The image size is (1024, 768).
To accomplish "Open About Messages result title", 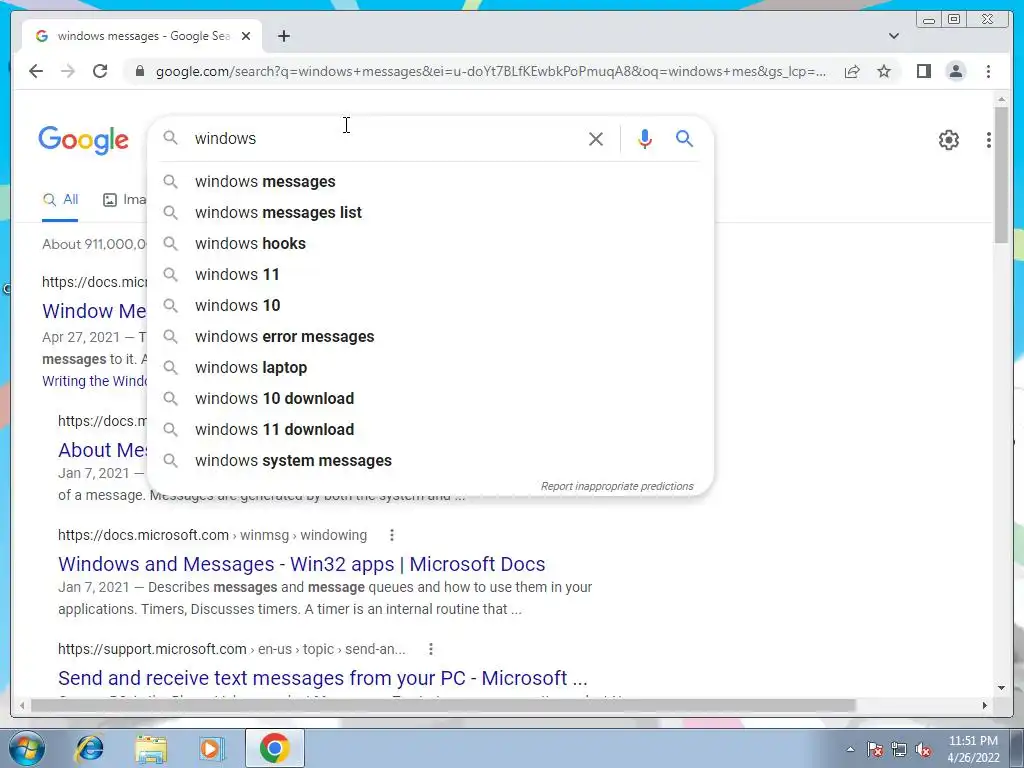I will (x=103, y=450).
